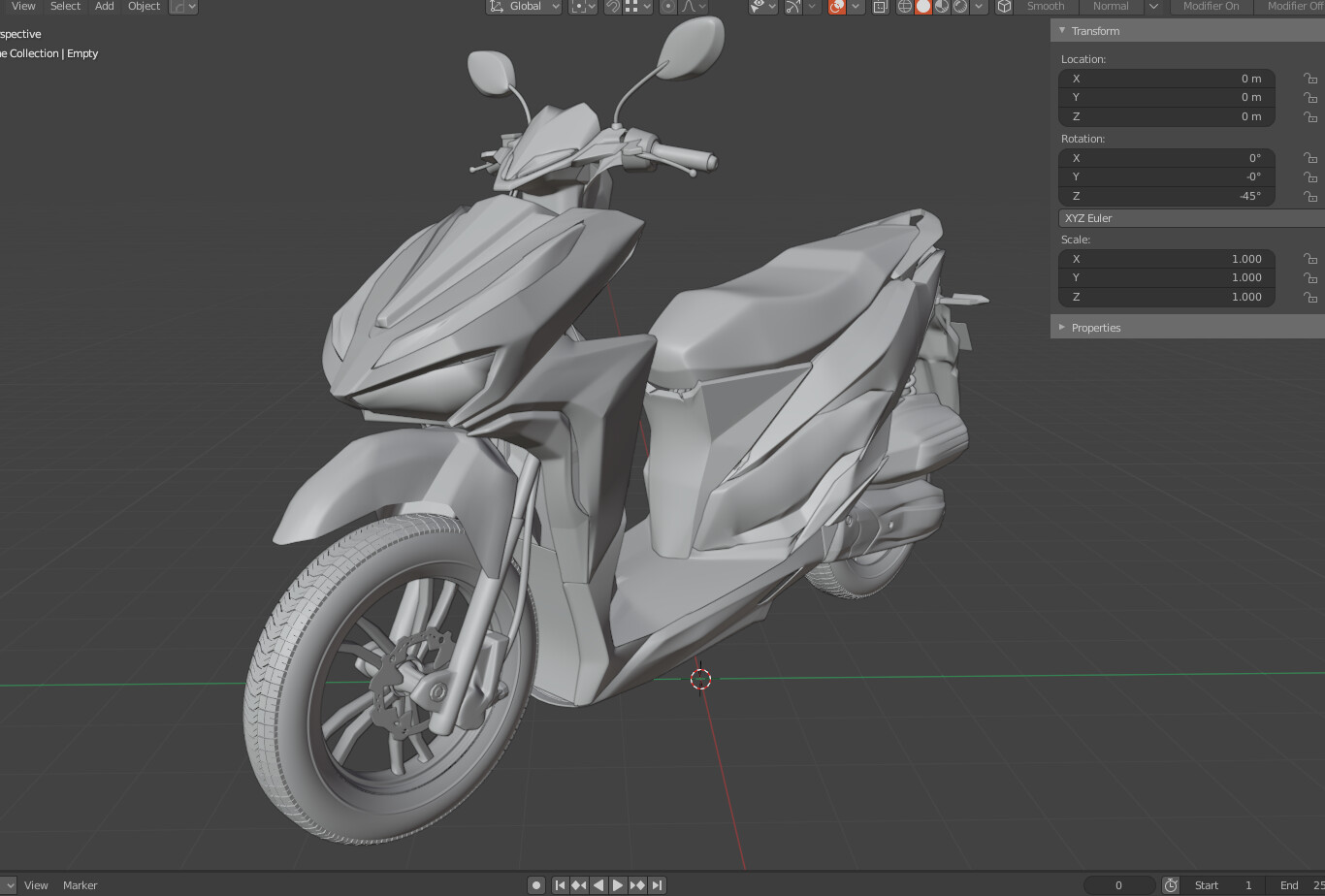
Task: Lock the Scale X axis
Action: pyautogui.click(x=1309, y=259)
